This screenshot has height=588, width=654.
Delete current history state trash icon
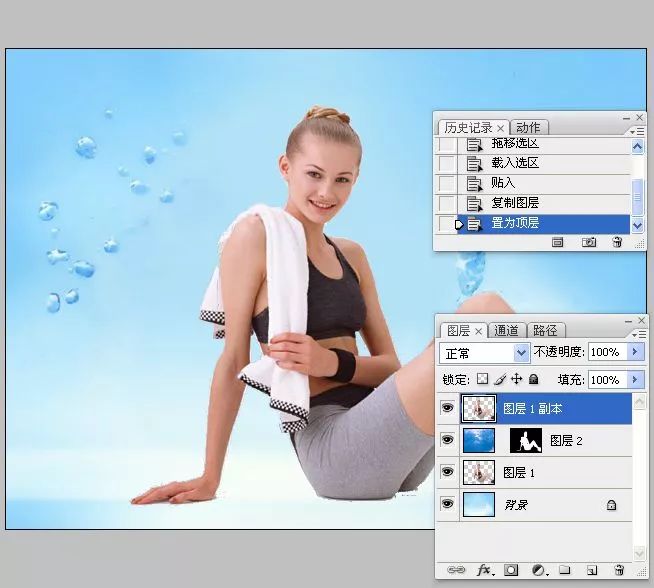617,242
